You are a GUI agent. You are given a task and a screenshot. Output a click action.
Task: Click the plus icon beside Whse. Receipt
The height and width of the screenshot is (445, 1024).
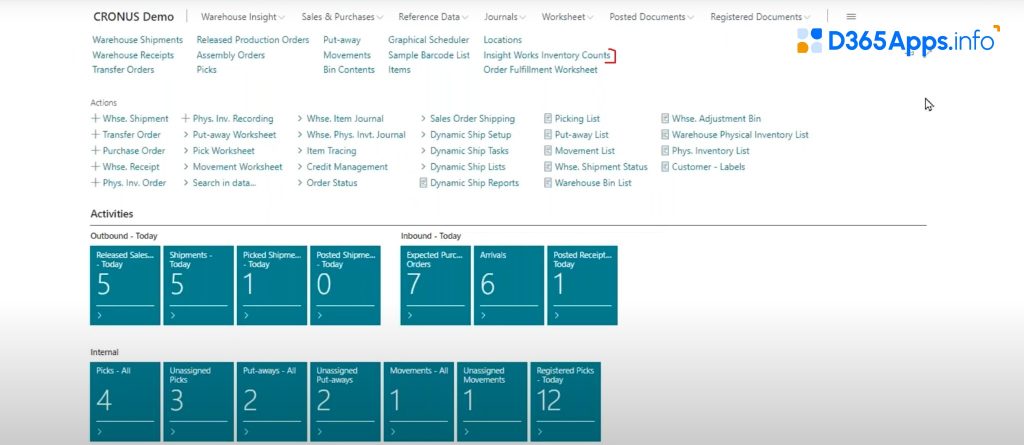pos(95,167)
